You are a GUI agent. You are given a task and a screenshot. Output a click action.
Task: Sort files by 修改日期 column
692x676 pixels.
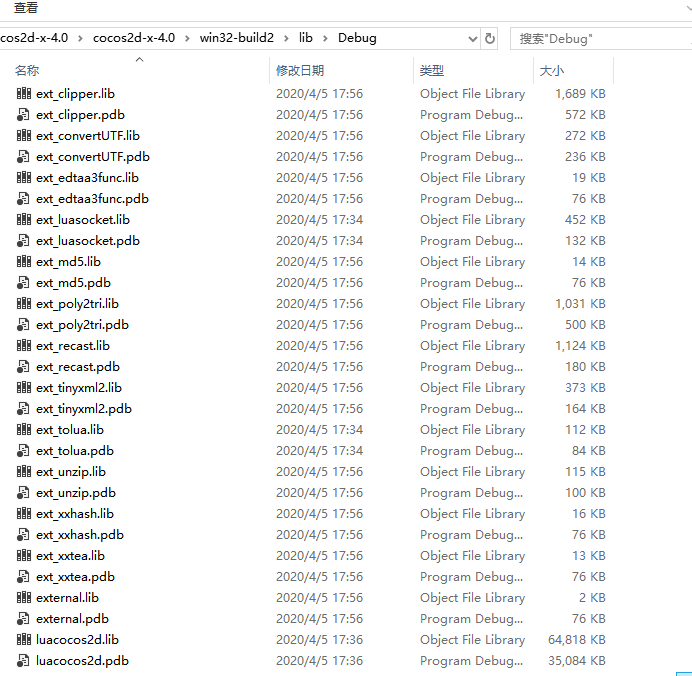click(300, 71)
